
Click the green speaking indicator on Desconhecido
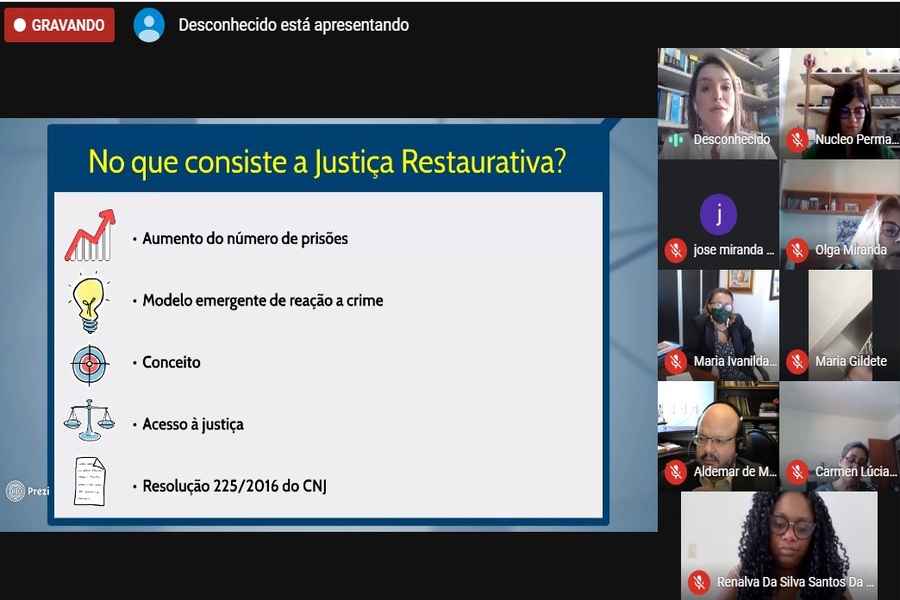tap(676, 139)
